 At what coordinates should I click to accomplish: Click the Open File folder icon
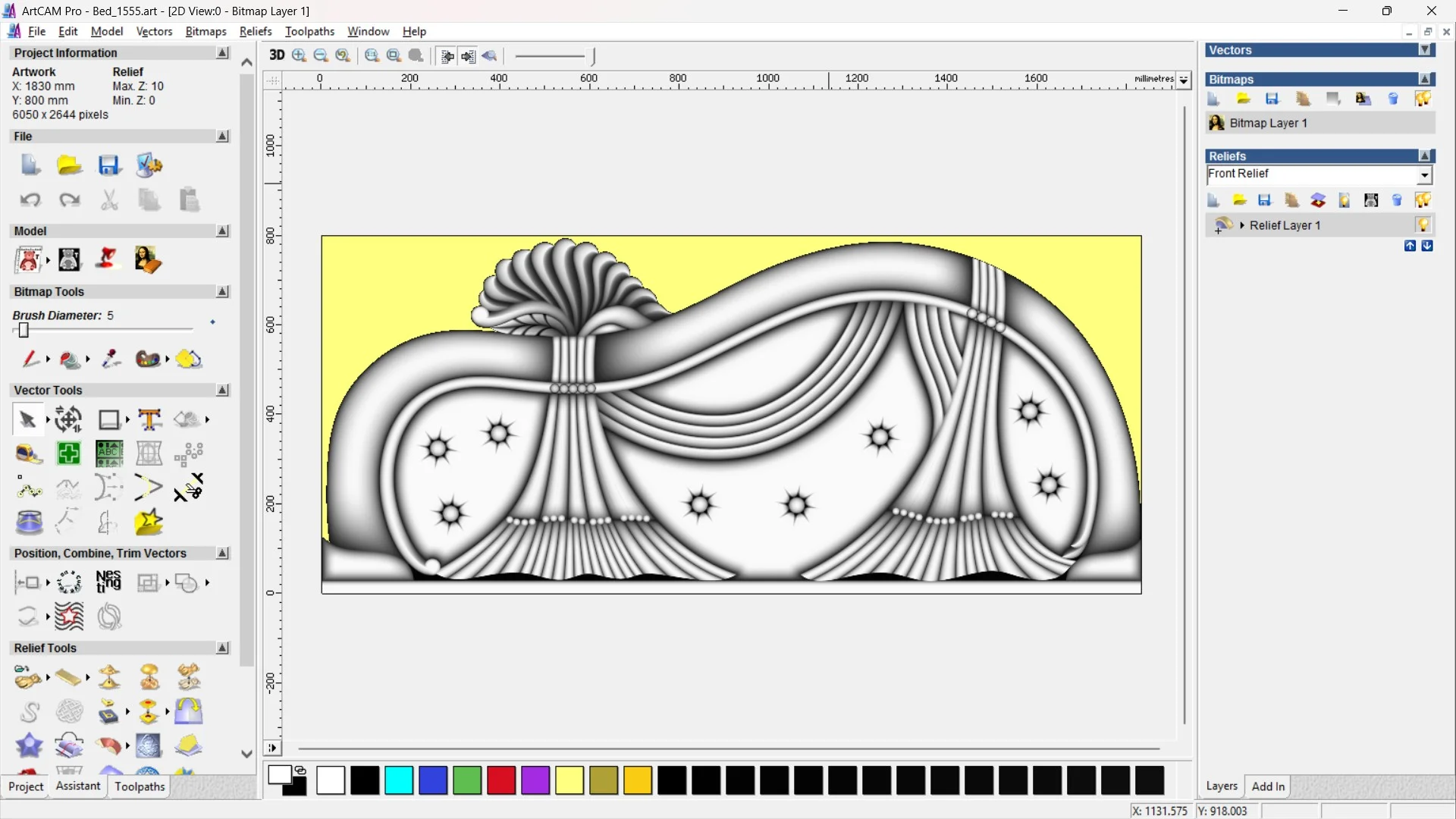click(69, 165)
